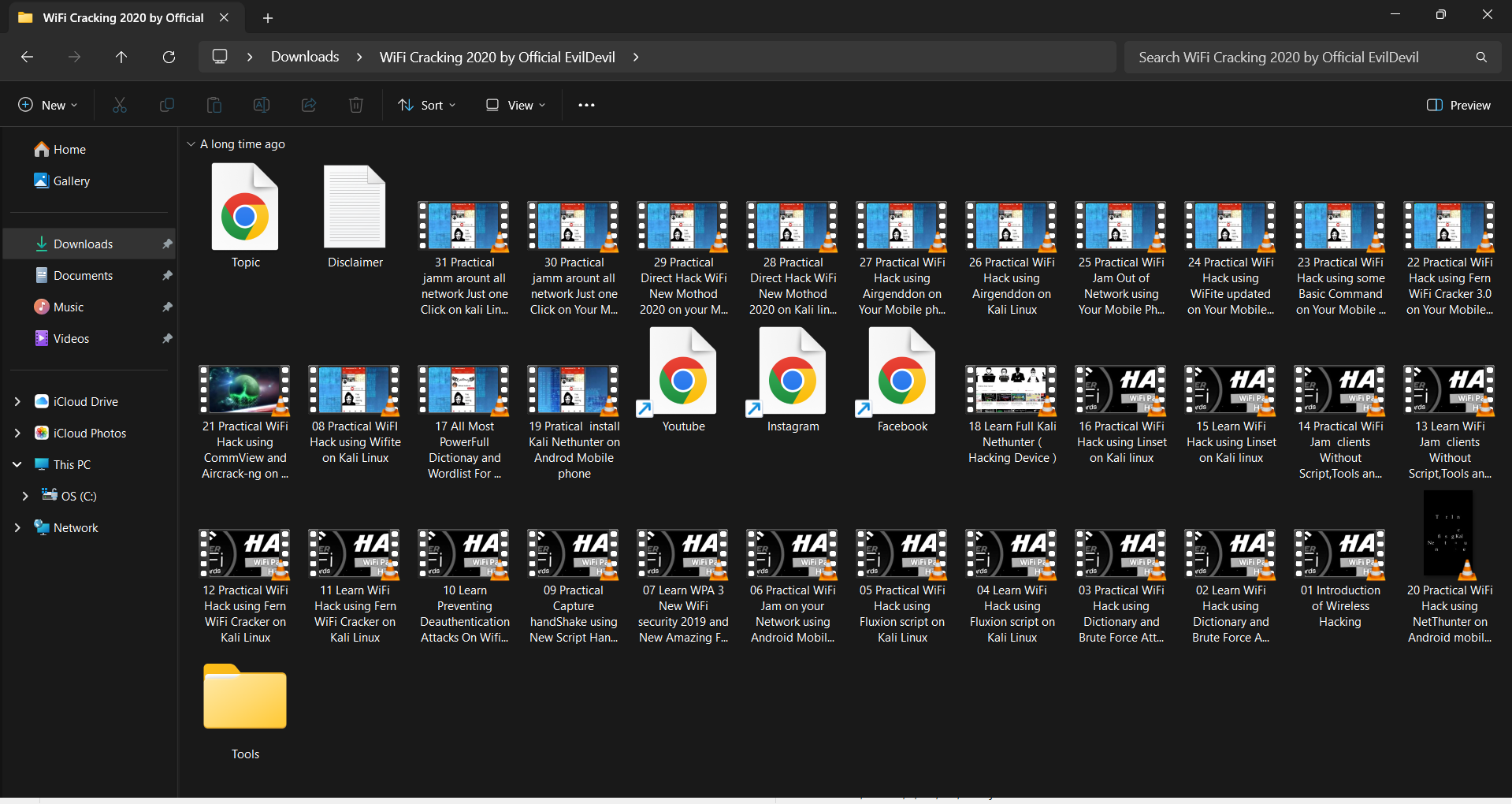The width and height of the screenshot is (1512, 804).
Task: Expand the iCloud Drive tree node
Action: click(x=17, y=402)
